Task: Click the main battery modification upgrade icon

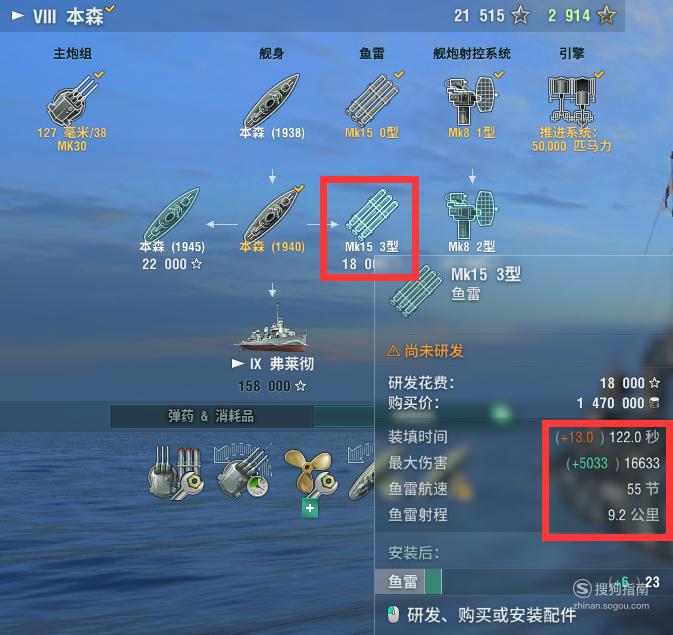Action: tap(175, 472)
